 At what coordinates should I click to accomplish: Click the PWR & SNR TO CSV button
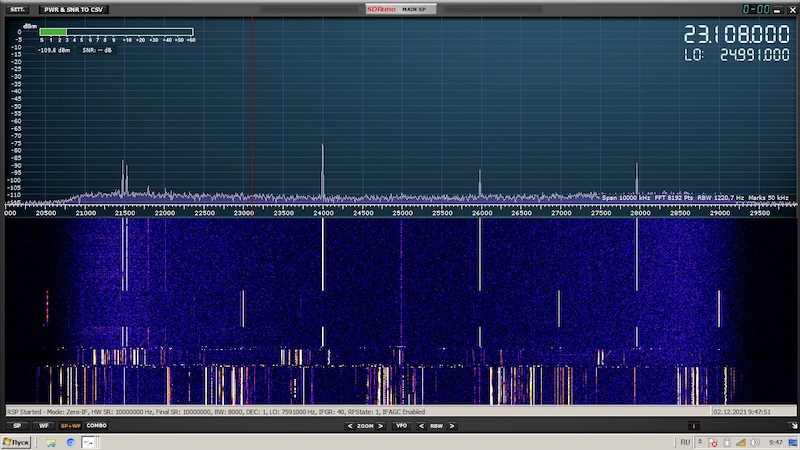(74, 9)
